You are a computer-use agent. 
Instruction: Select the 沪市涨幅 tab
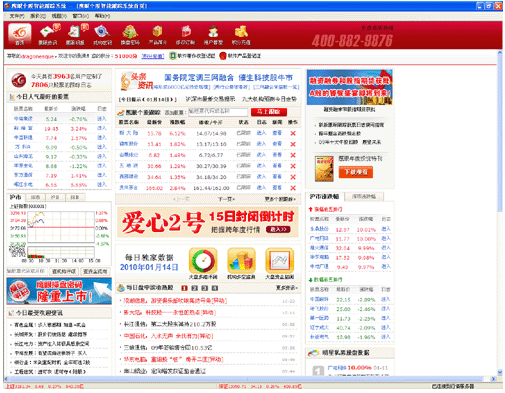coord(324,197)
